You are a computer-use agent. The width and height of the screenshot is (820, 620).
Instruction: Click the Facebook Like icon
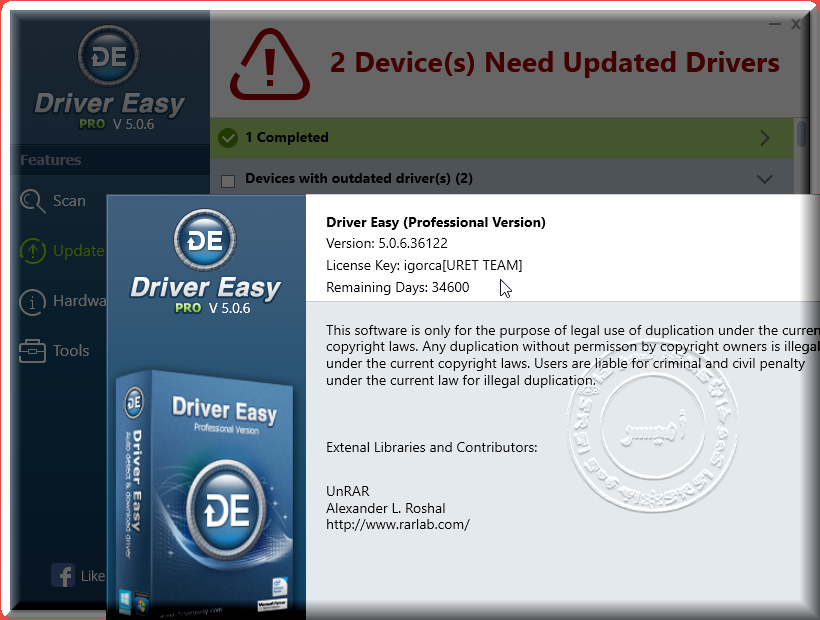[63, 575]
